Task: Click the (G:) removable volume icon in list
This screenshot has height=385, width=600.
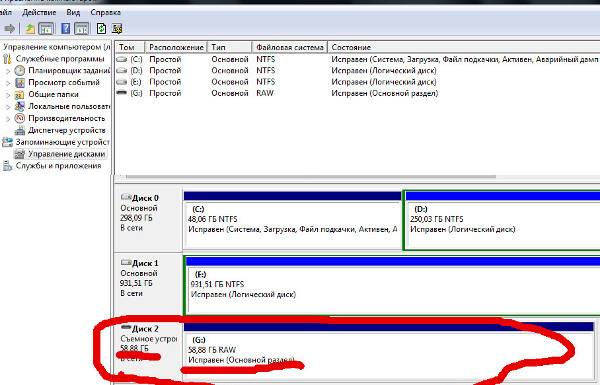Action: tap(122, 93)
